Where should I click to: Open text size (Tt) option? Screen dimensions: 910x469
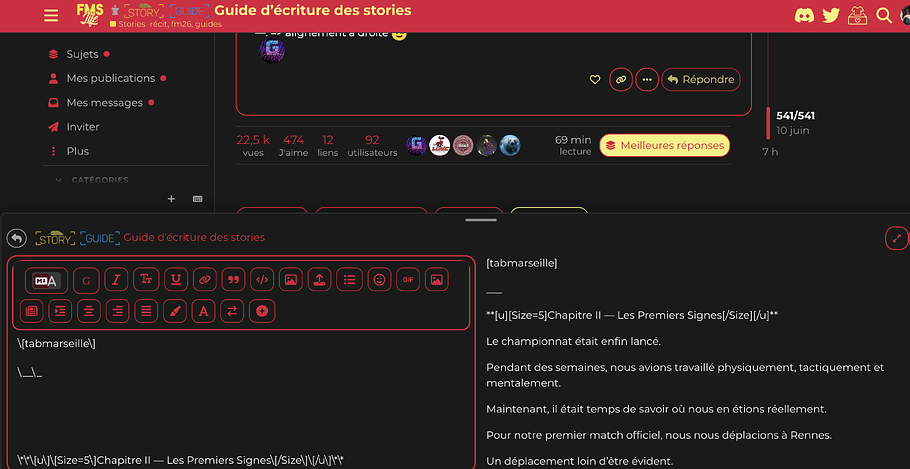coord(146,280)
